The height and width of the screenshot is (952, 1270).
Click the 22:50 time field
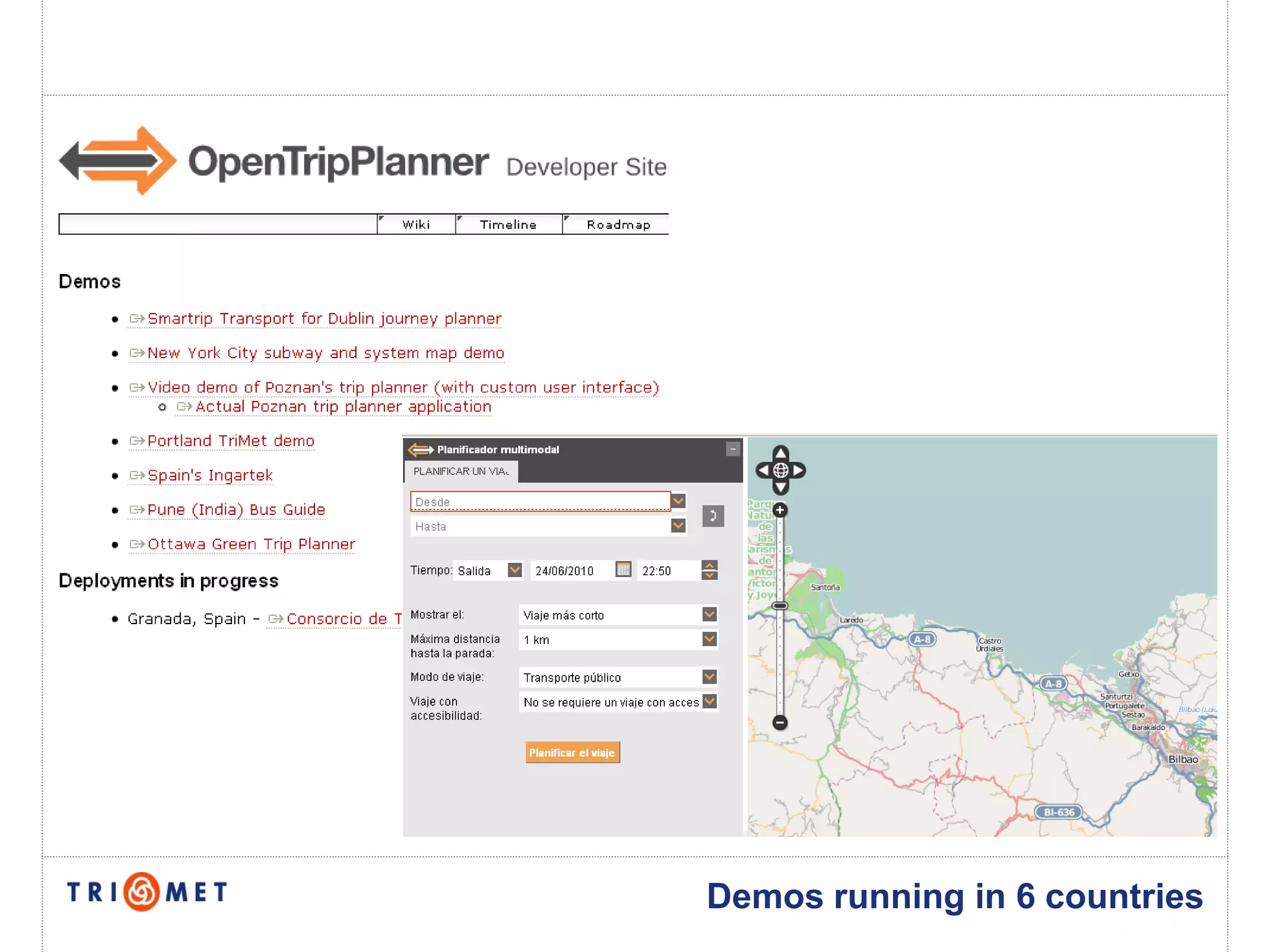pos(669,570)
